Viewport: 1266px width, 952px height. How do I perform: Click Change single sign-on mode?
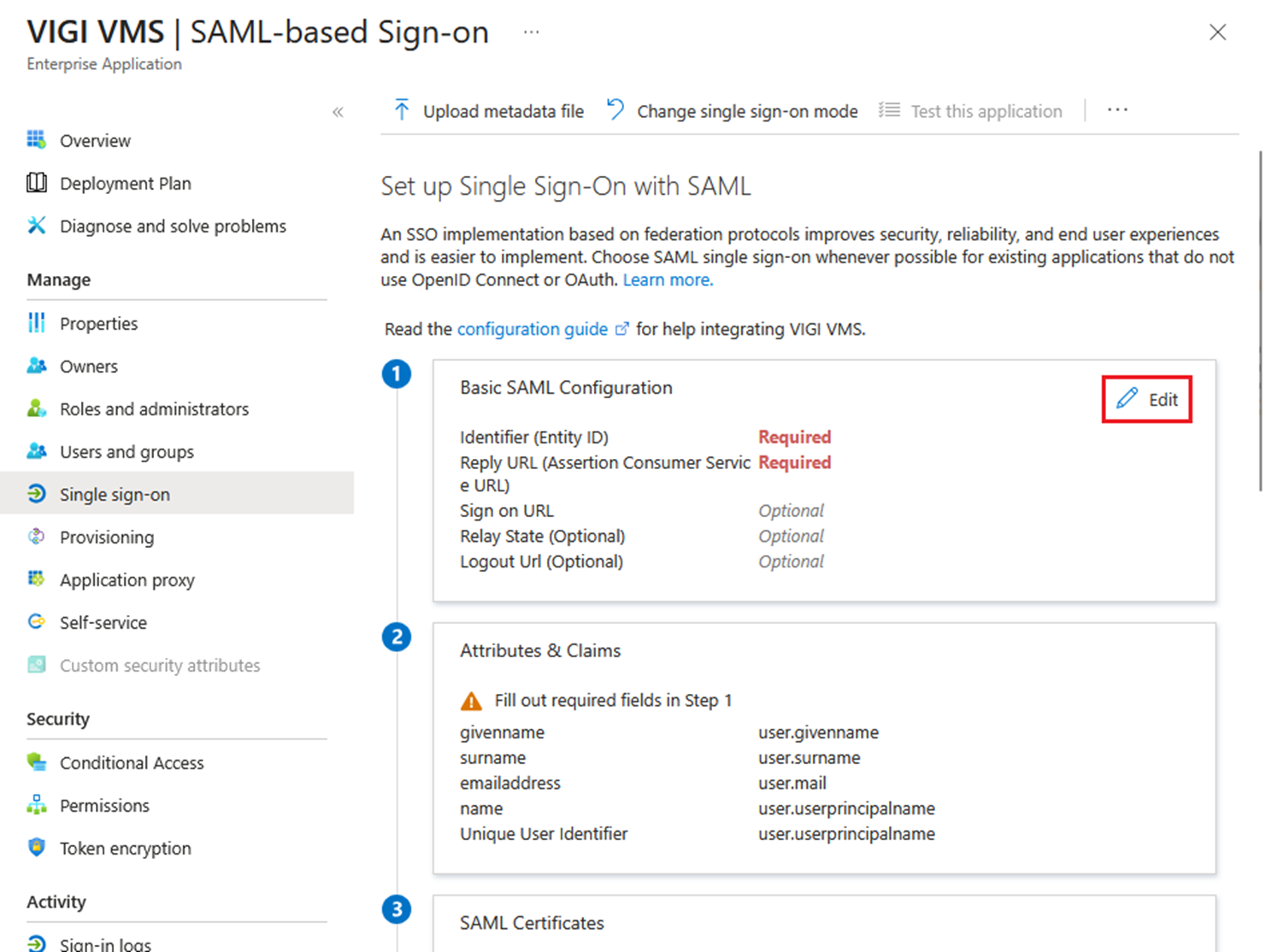[733, 111]
